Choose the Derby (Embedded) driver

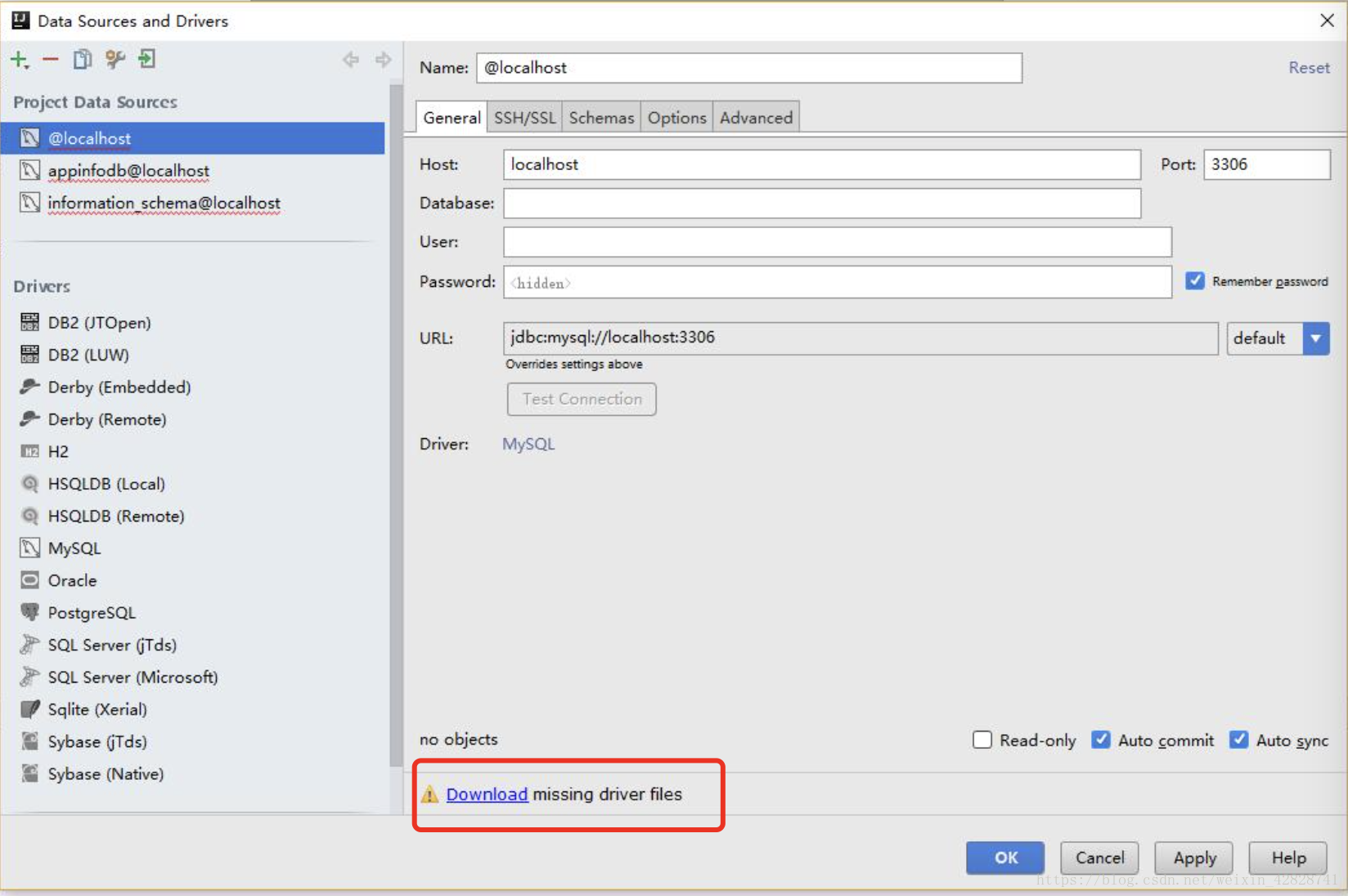click(x=119, y=387)
